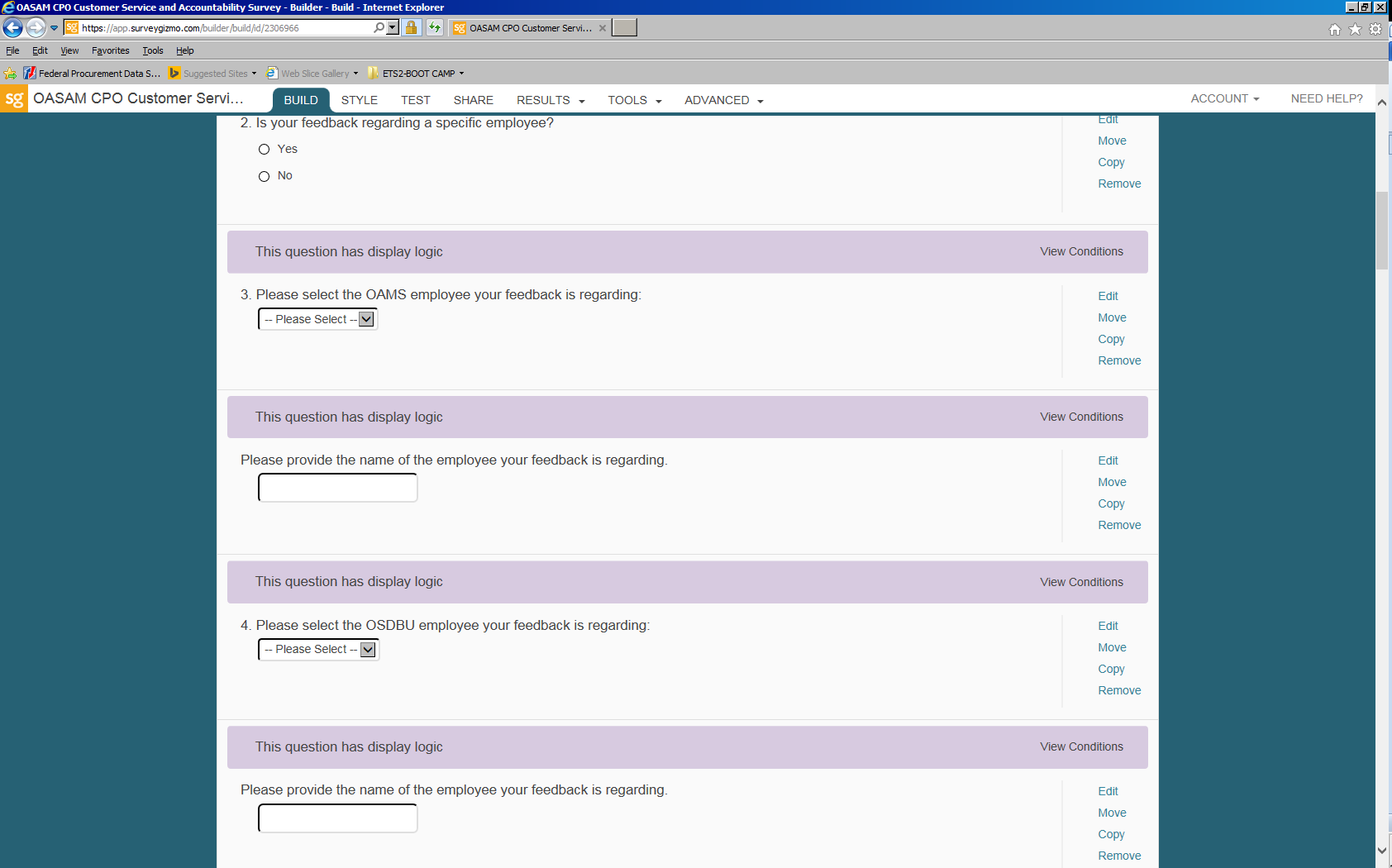The width and height of the screenshot is (1392, 868).
Task: Click the Add to Favorites bar star icon
Action: click(x=10, y=74)
